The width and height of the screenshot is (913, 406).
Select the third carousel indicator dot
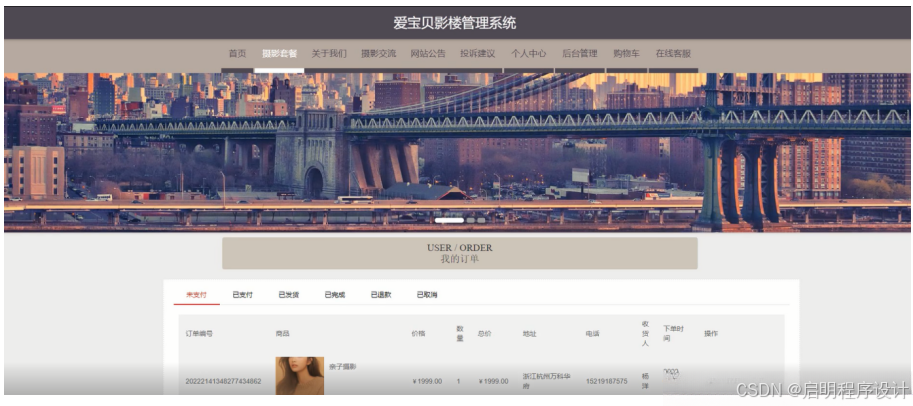pyautogui.click(x=481, y=221)
